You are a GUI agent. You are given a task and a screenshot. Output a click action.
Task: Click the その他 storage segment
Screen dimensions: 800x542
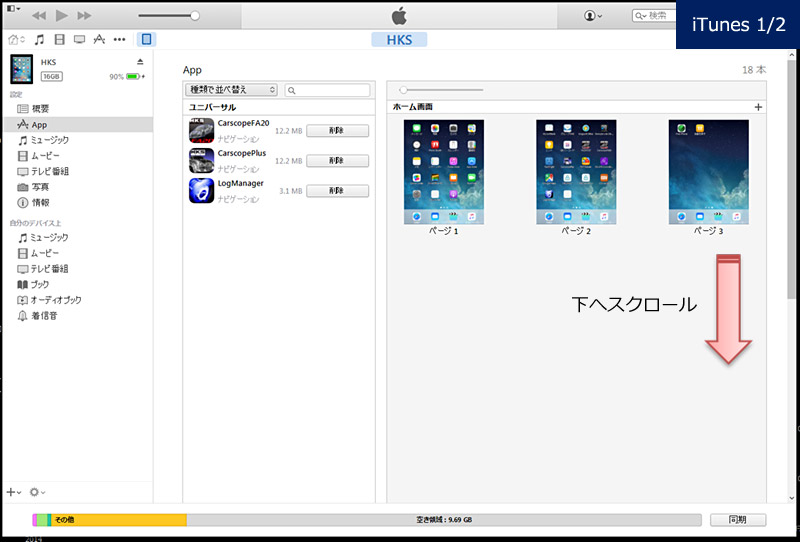[119, 520]
